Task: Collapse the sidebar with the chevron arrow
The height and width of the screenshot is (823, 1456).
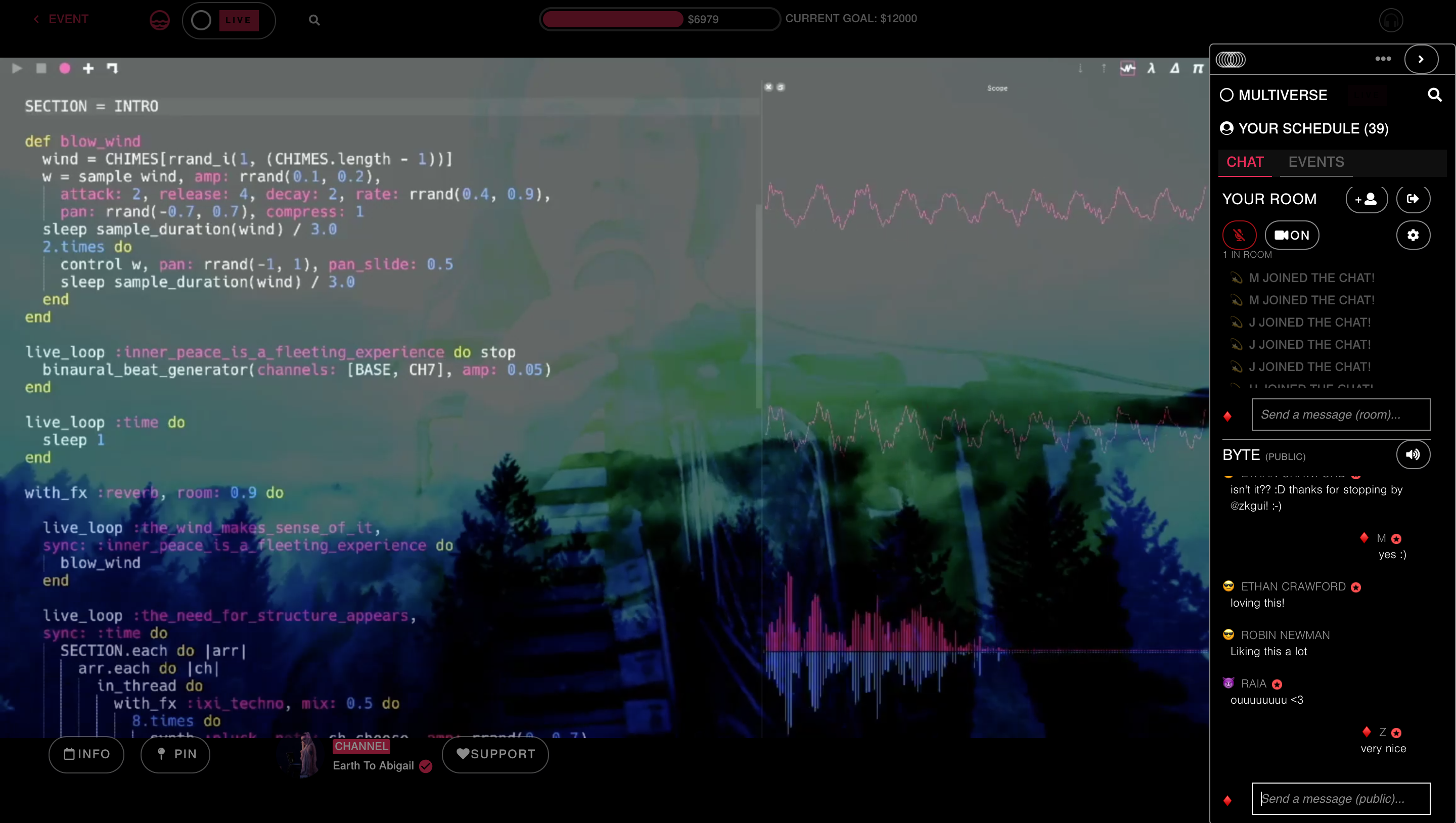Action: pos(1421,59)
